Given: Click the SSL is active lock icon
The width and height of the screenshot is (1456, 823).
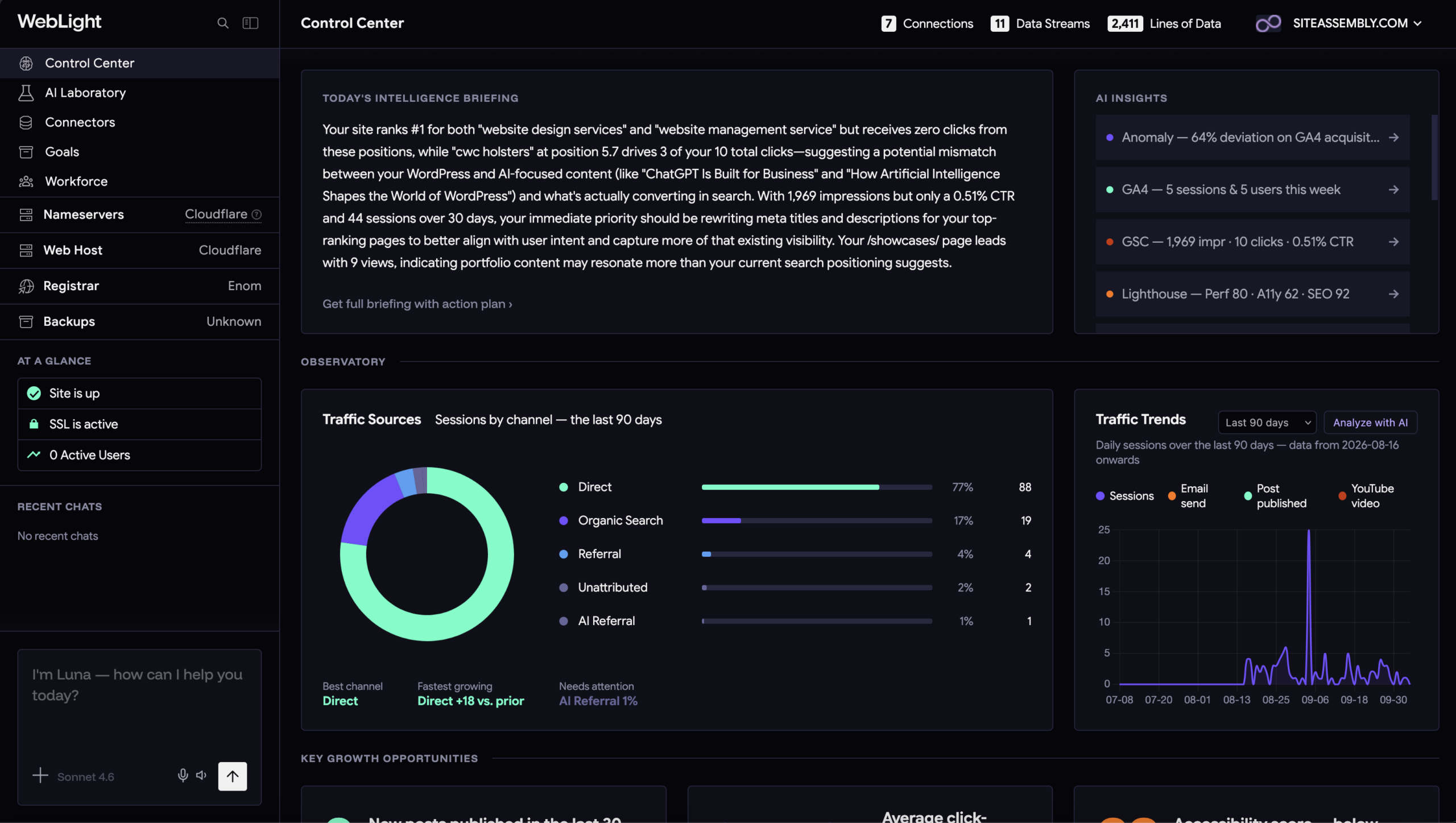Looking at the screenshot, I should click(x=34, y=424).
